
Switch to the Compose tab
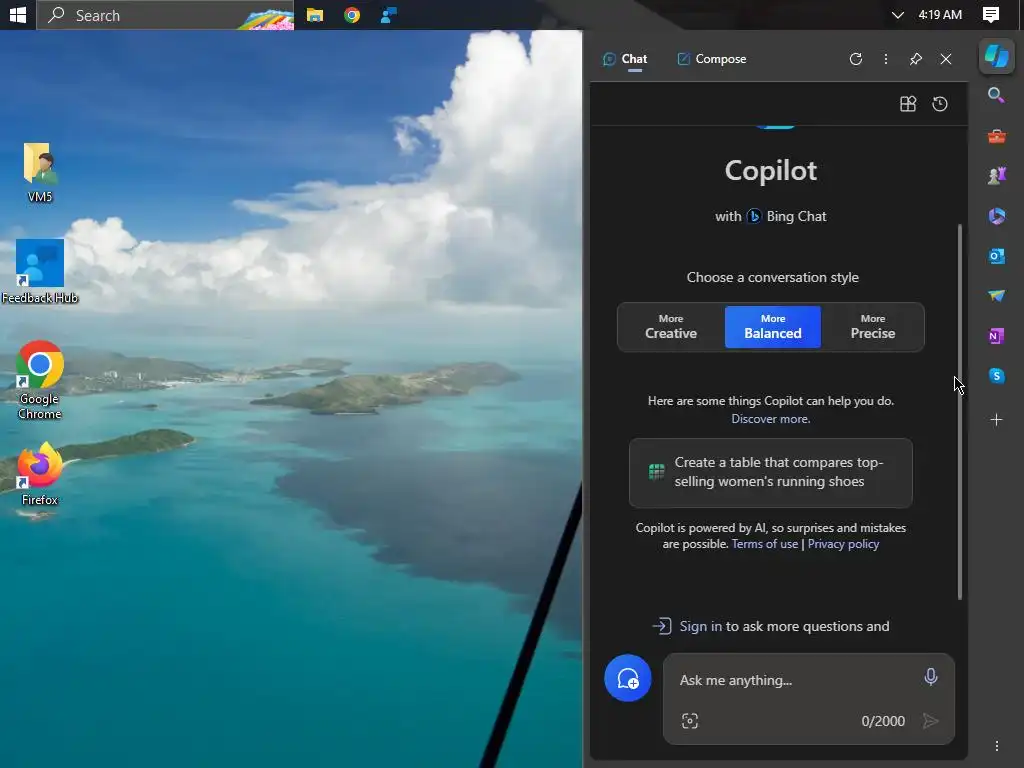point(712,59)
